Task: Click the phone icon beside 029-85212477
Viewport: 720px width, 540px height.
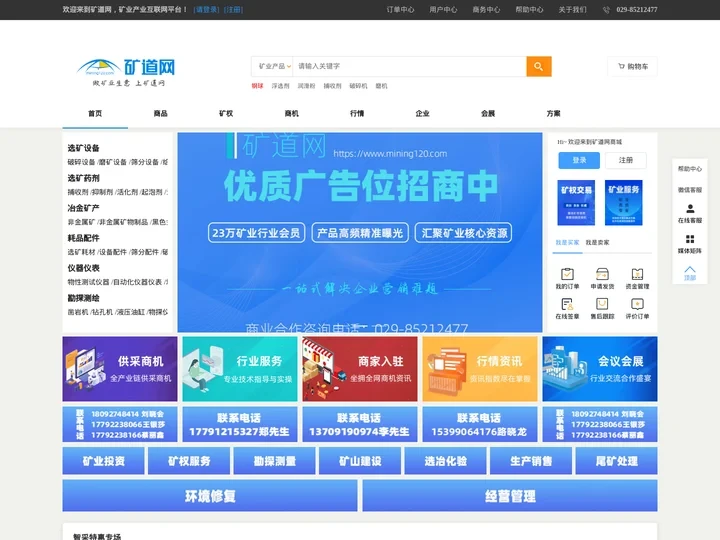Action: pos(606,10)
